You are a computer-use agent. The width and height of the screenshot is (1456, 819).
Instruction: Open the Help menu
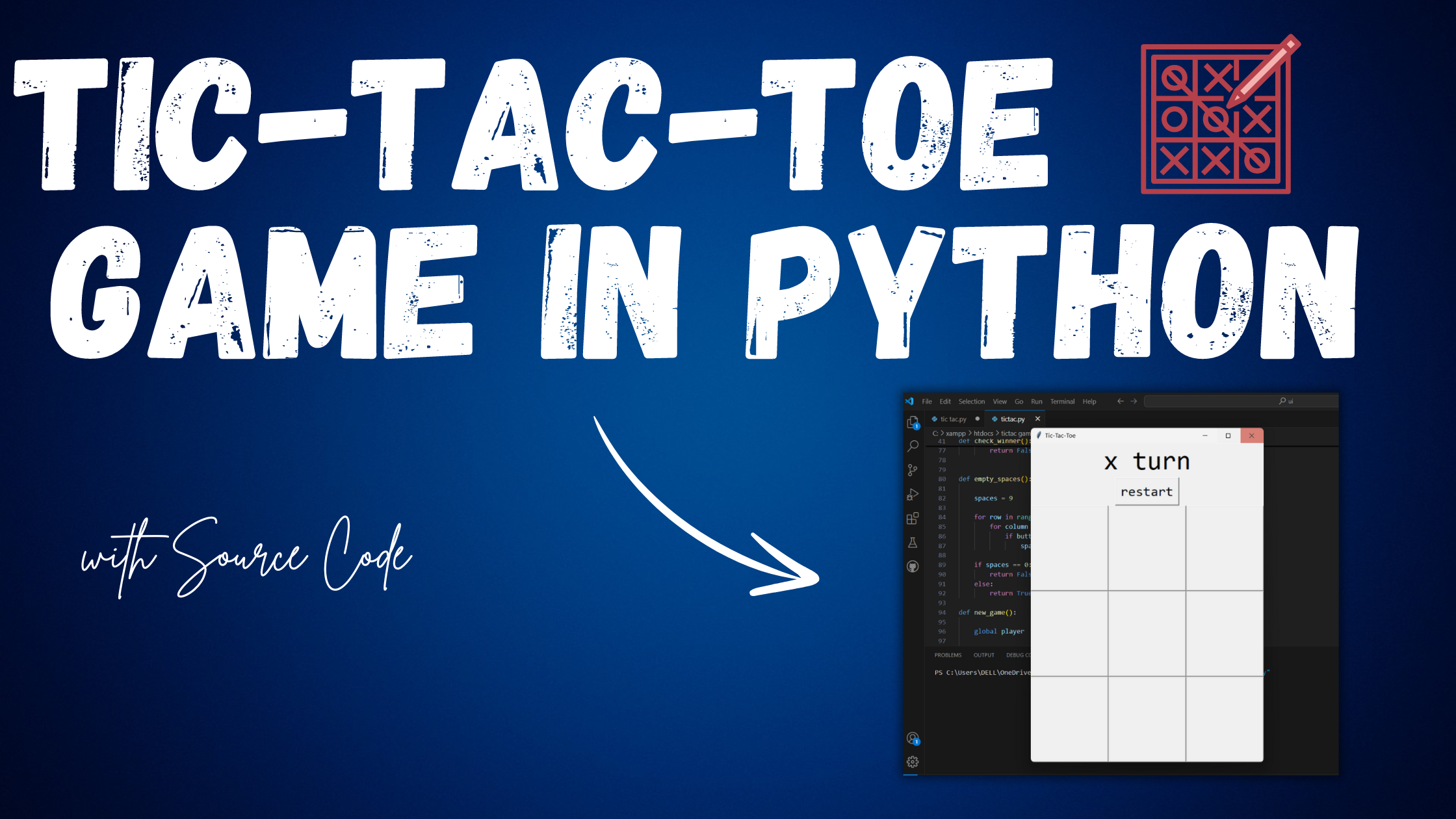1089,401
